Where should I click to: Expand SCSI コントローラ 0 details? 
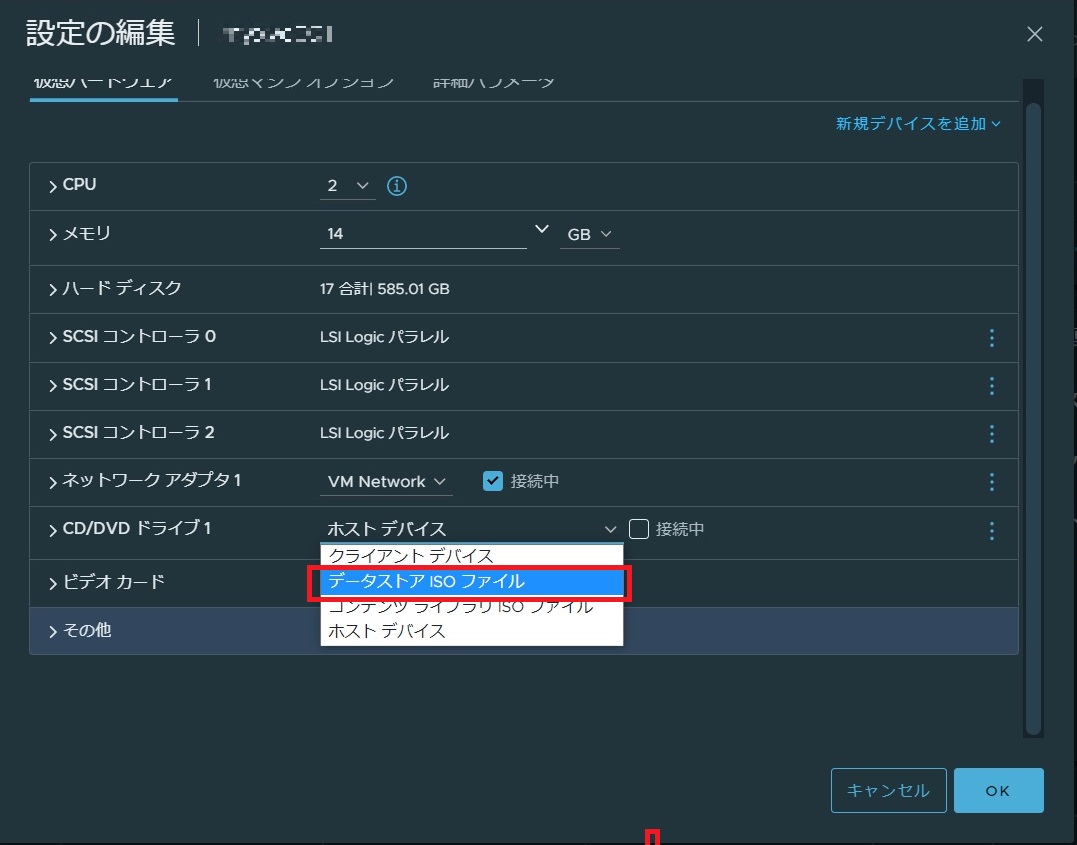click(x=52, y=337)
